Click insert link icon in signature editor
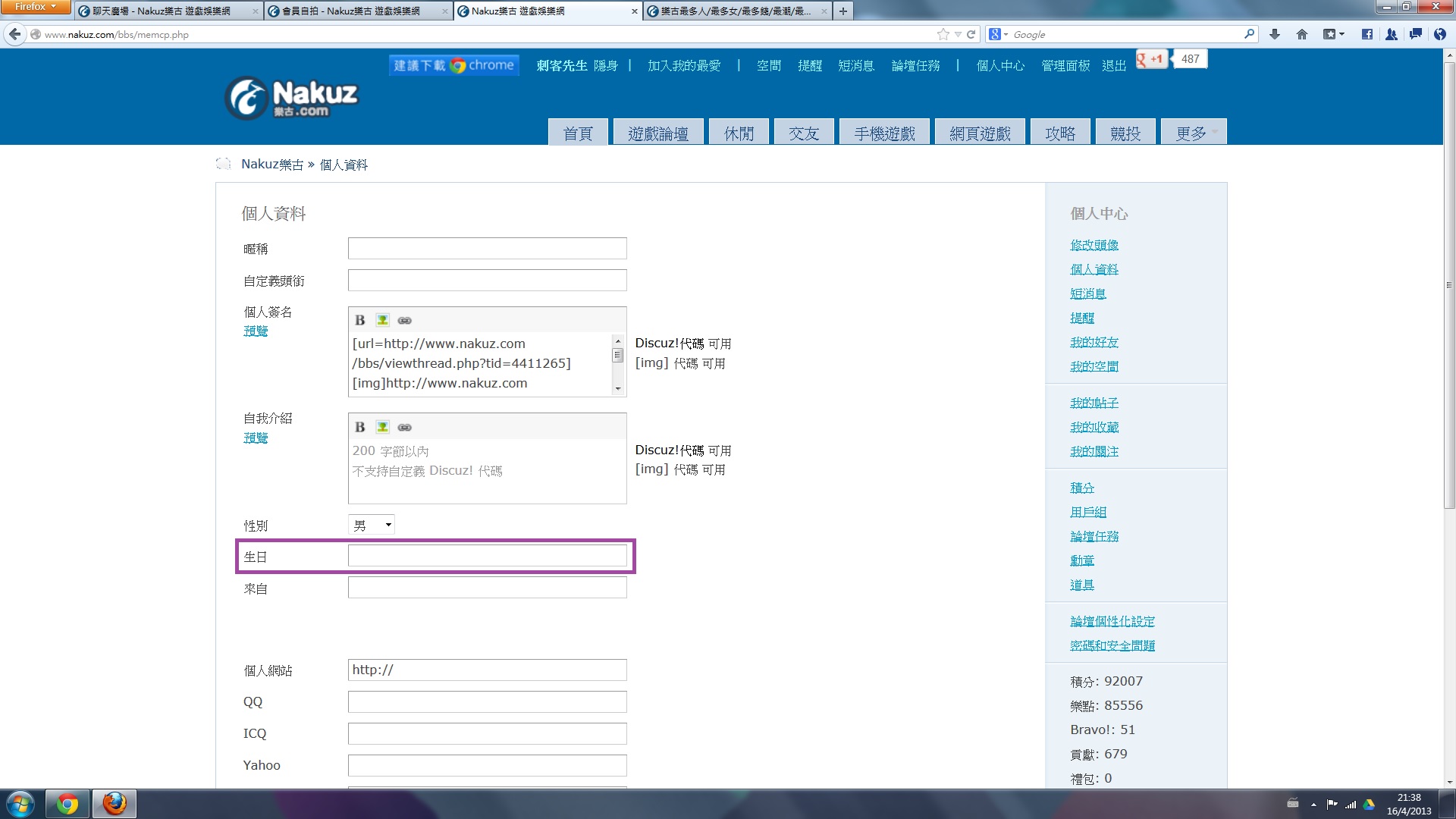 tap(405, 320)
